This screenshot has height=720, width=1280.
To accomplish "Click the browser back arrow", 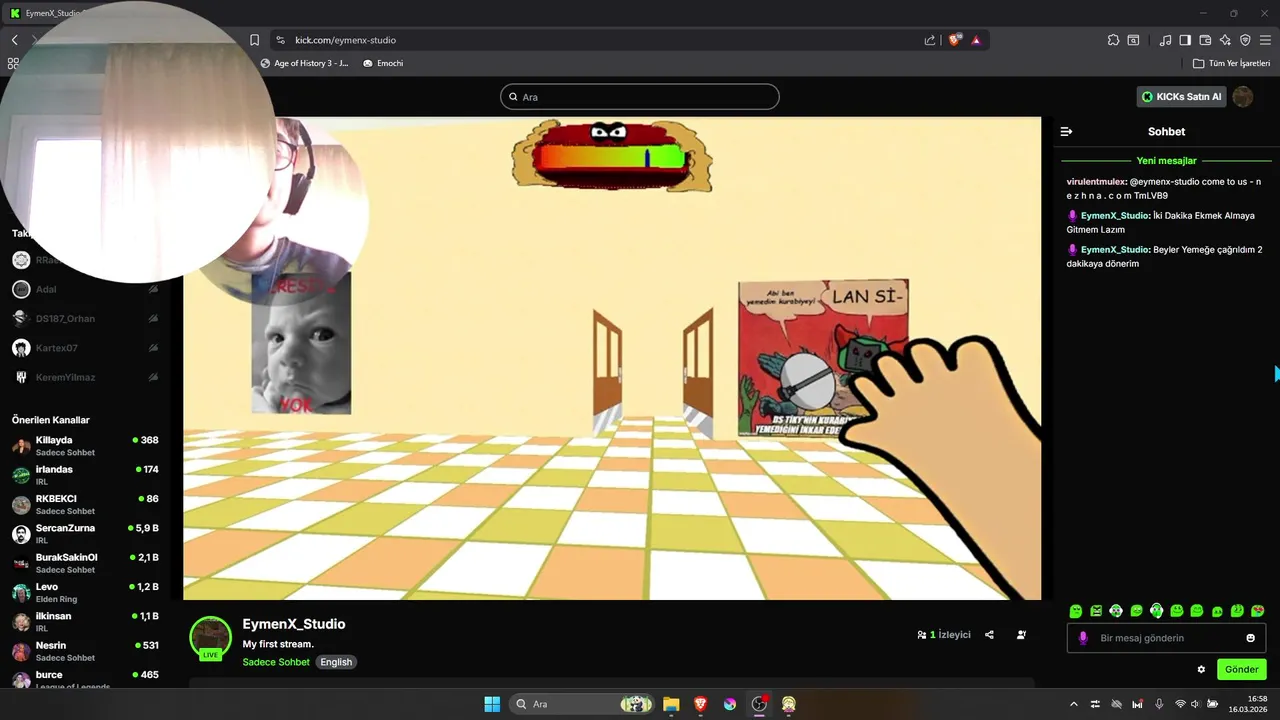I will coord(14,40).
